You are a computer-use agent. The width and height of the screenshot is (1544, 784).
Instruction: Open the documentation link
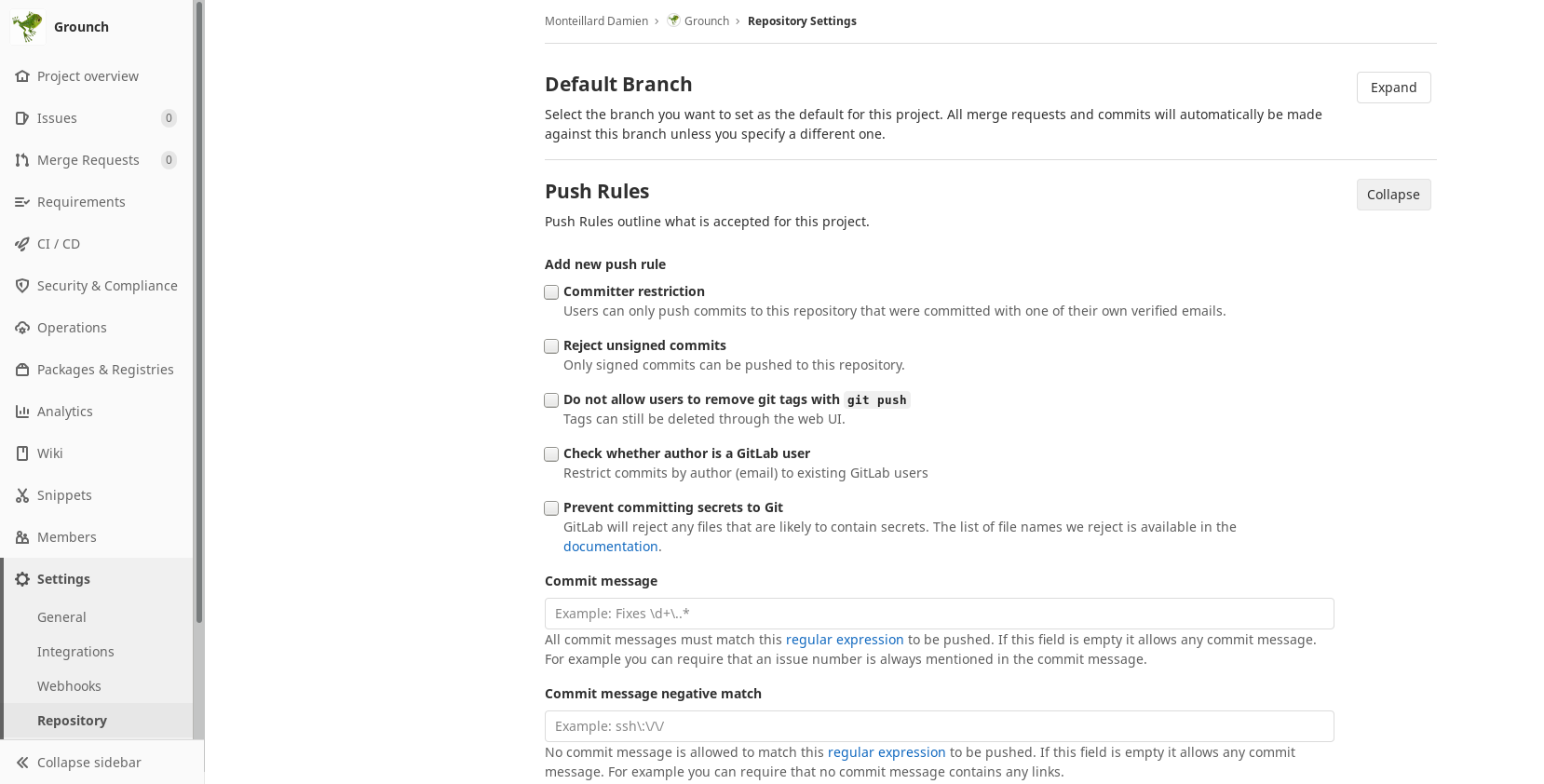click(x=611, y=547)
